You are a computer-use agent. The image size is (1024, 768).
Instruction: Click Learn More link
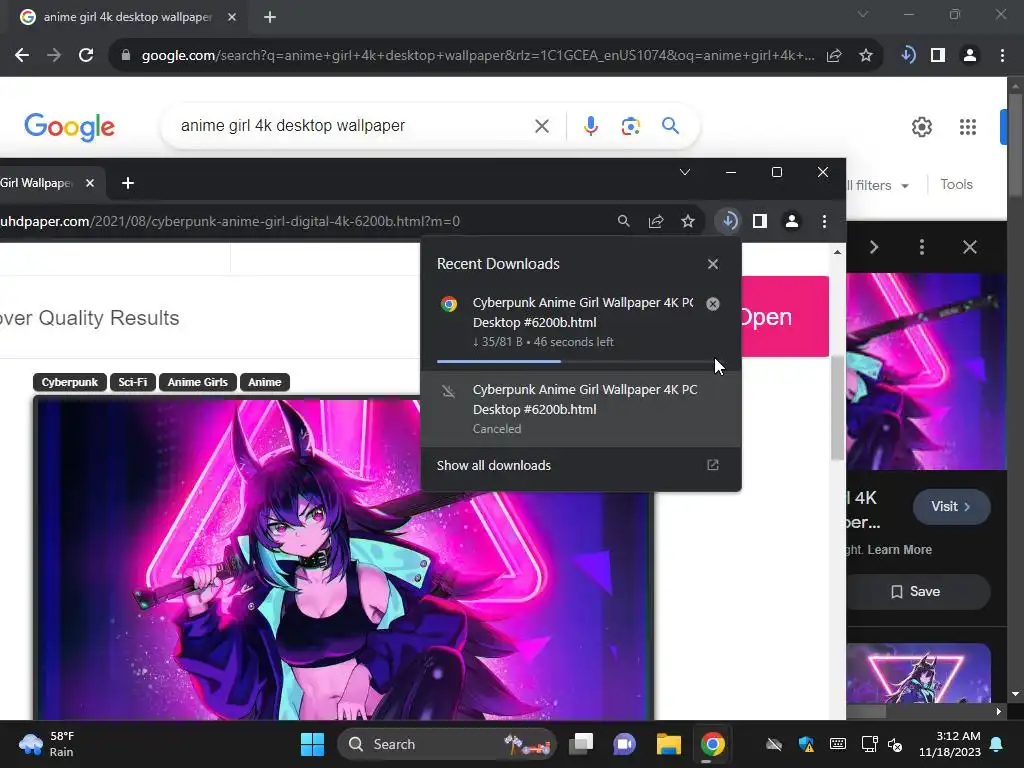click(x=899, y=550)
